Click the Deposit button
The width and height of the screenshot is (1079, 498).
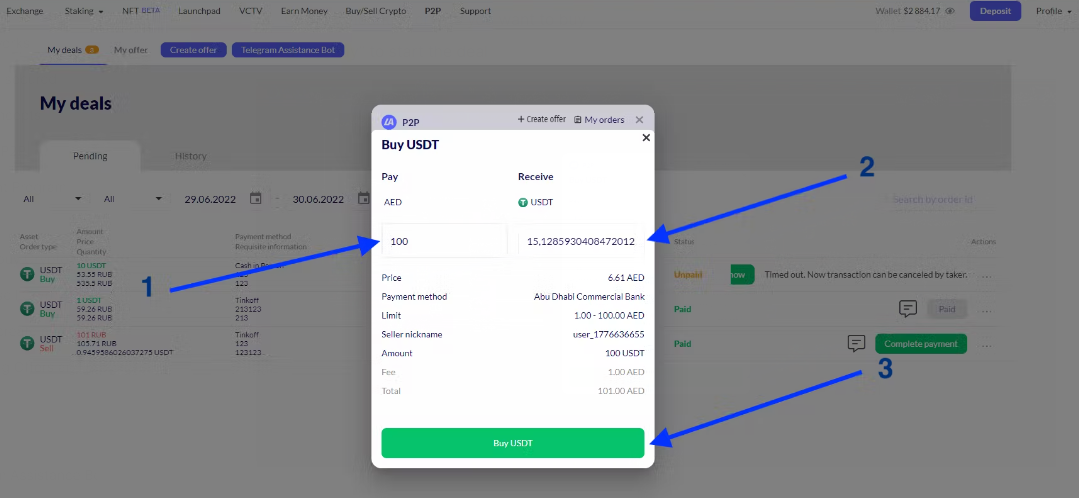tap(995, 12)
